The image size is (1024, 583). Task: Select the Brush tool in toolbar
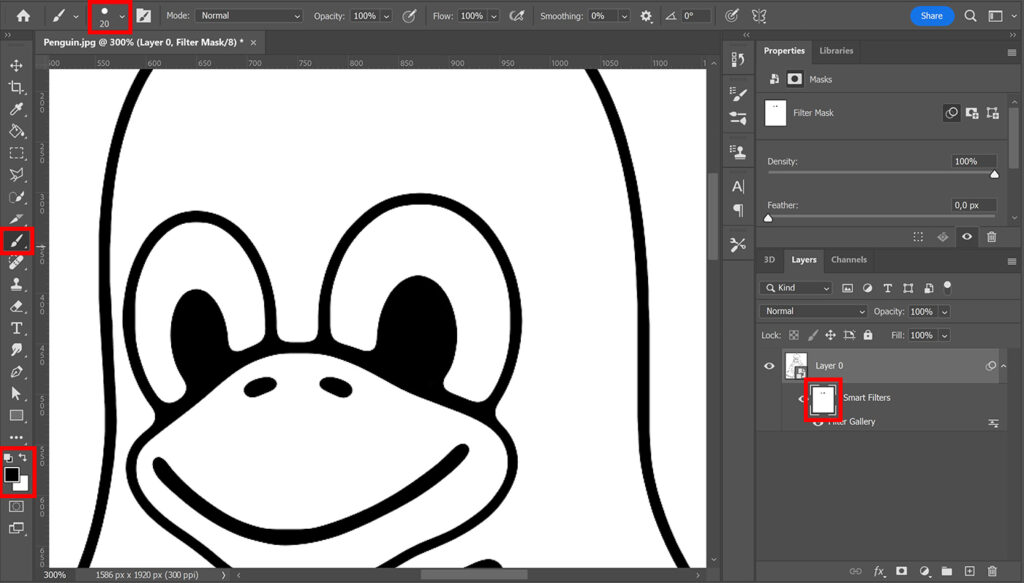(16, 241)
